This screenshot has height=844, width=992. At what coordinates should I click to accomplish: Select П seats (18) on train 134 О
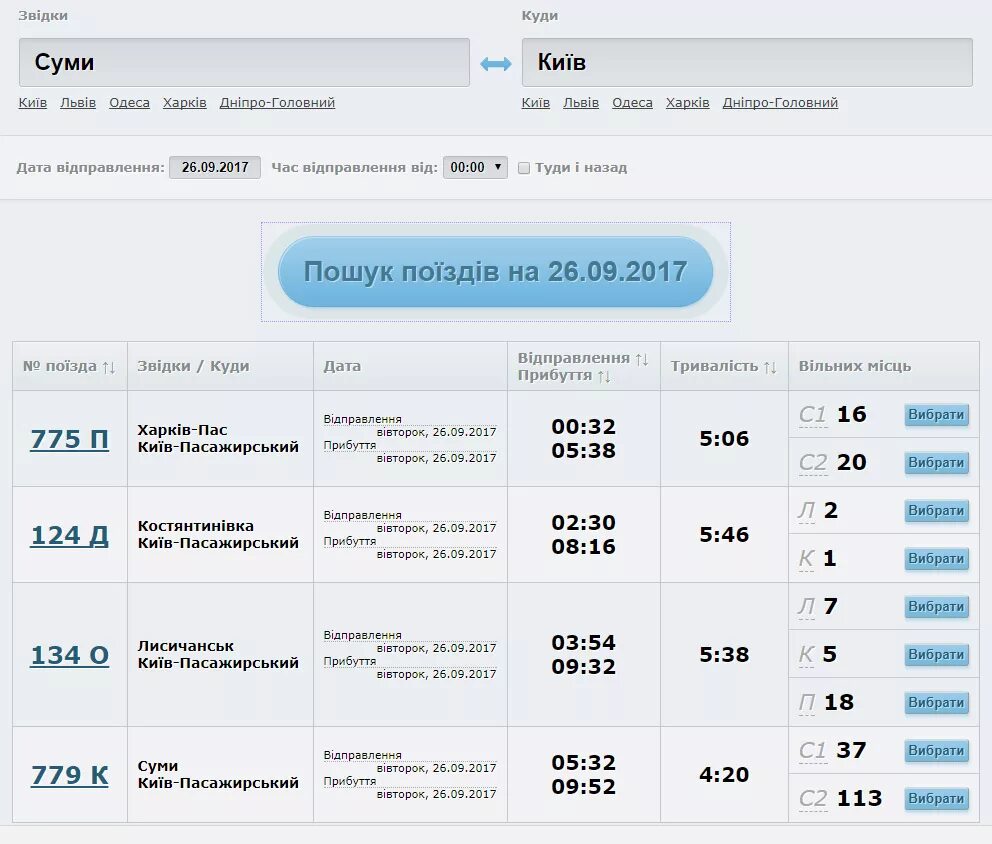coord(936,703)
